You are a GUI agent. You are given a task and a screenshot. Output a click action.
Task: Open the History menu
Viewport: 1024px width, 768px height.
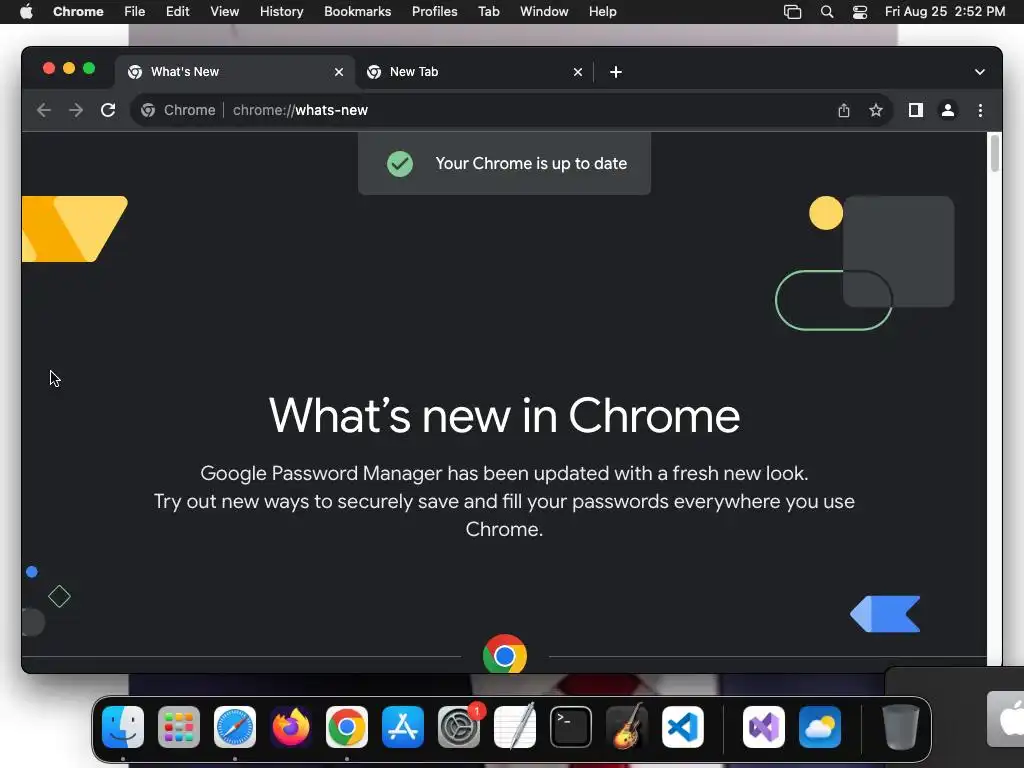point(281,12)
